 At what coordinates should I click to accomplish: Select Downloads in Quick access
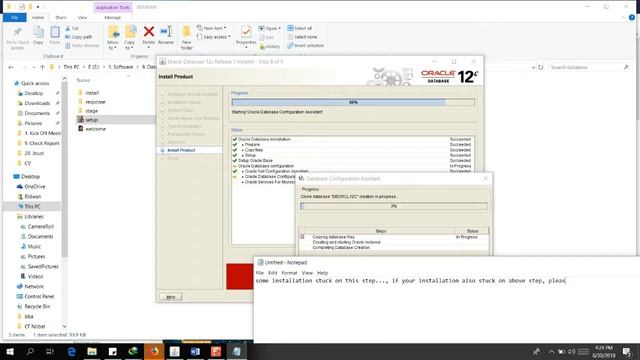click(x=37, y=103)
